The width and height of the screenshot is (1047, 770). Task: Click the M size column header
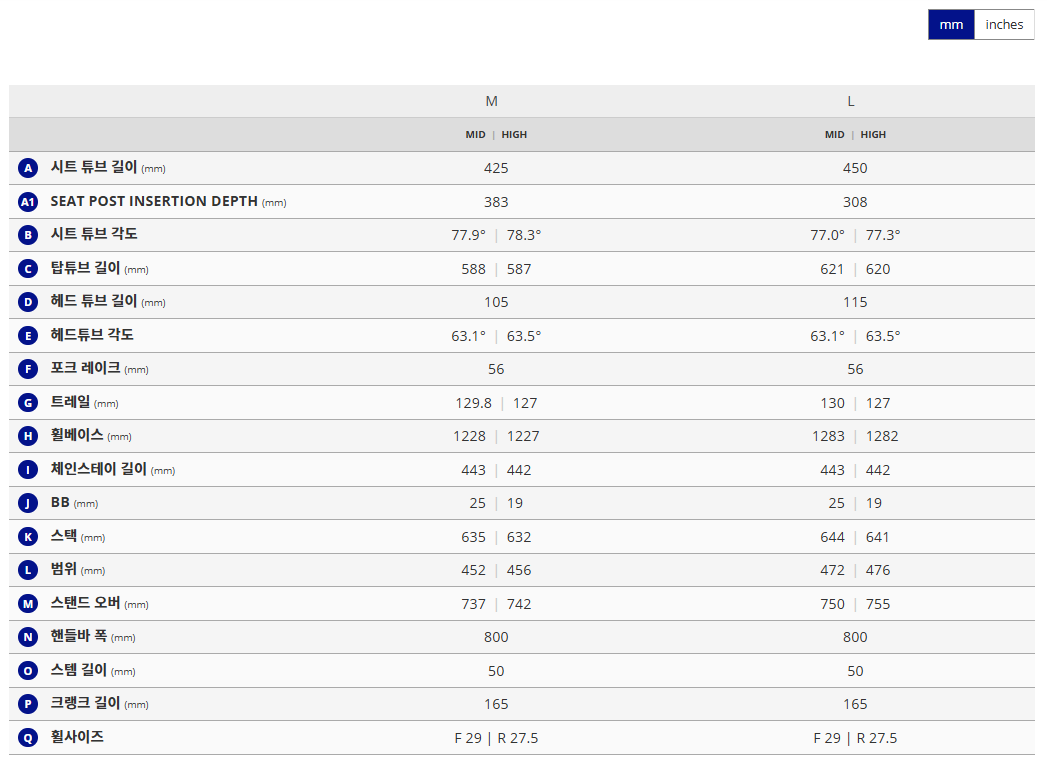[492, 101]
